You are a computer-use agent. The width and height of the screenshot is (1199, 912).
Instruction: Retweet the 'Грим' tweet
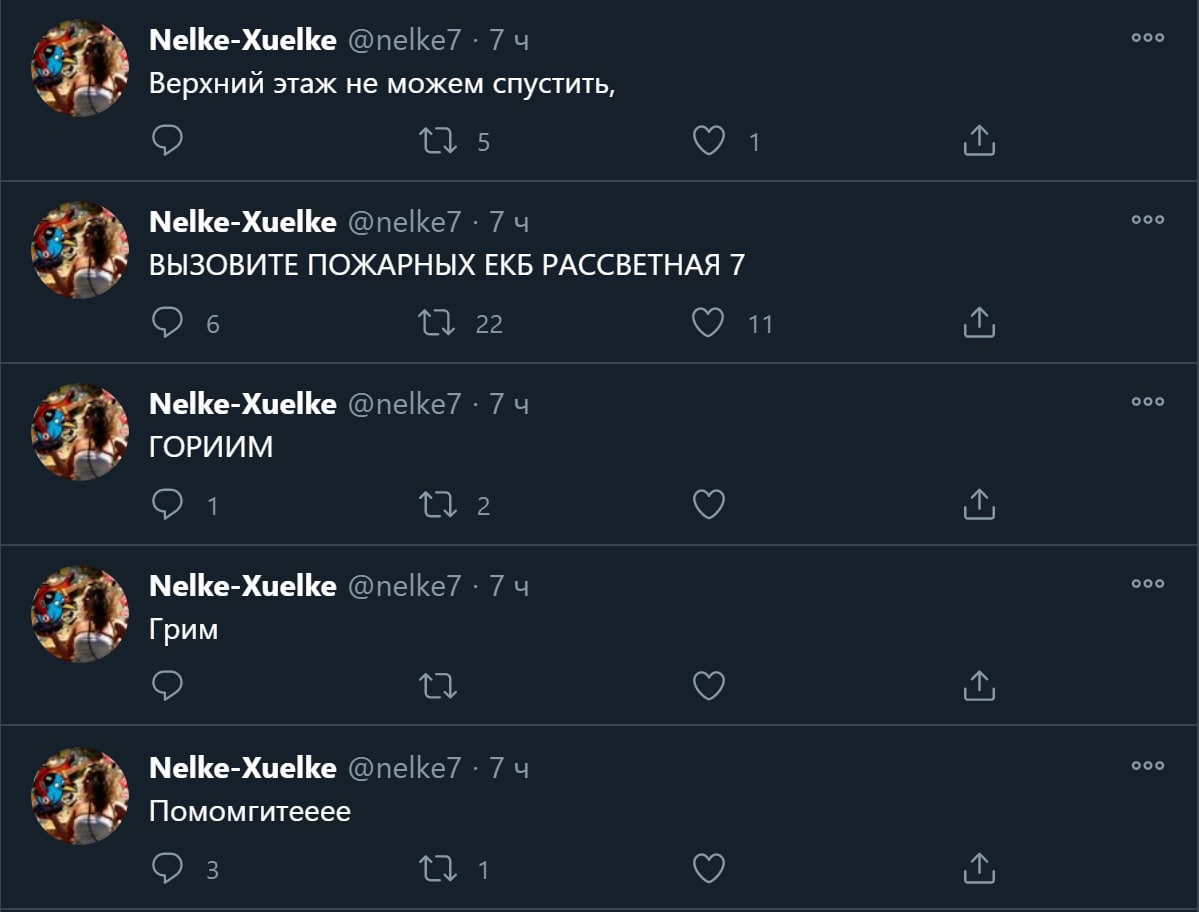click(437, 686)
